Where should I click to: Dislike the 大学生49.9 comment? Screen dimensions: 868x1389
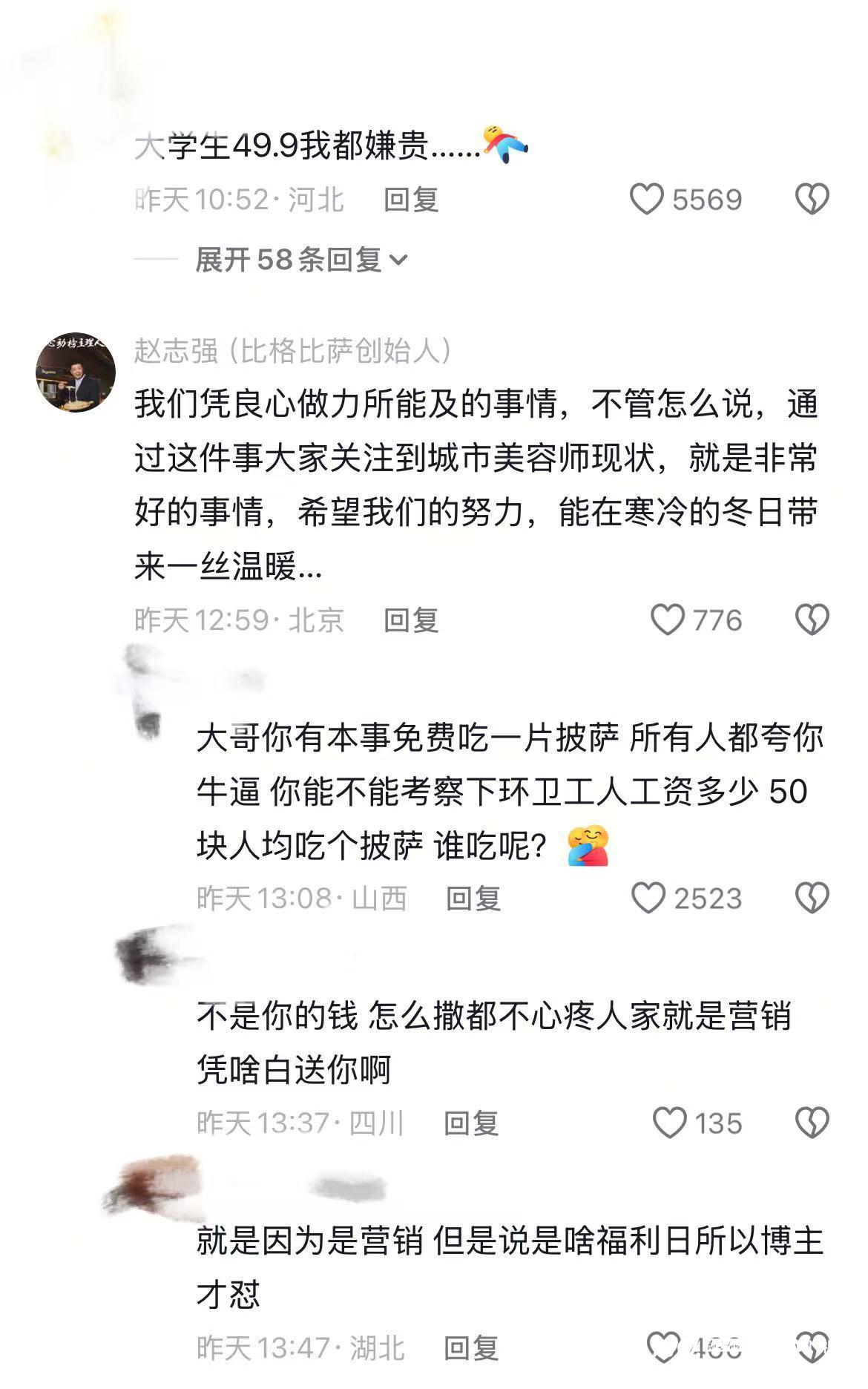(812, 200)
